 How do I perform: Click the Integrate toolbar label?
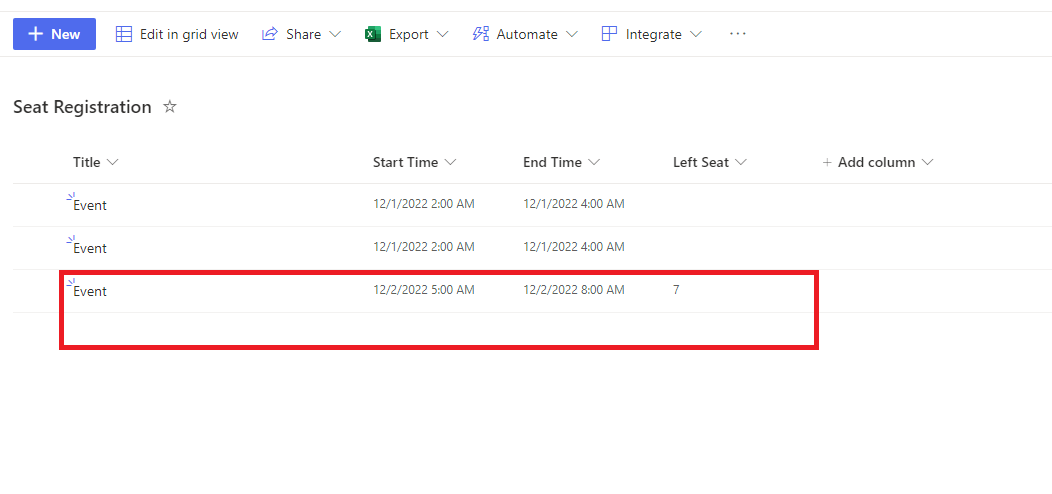(x=653, y=34)
